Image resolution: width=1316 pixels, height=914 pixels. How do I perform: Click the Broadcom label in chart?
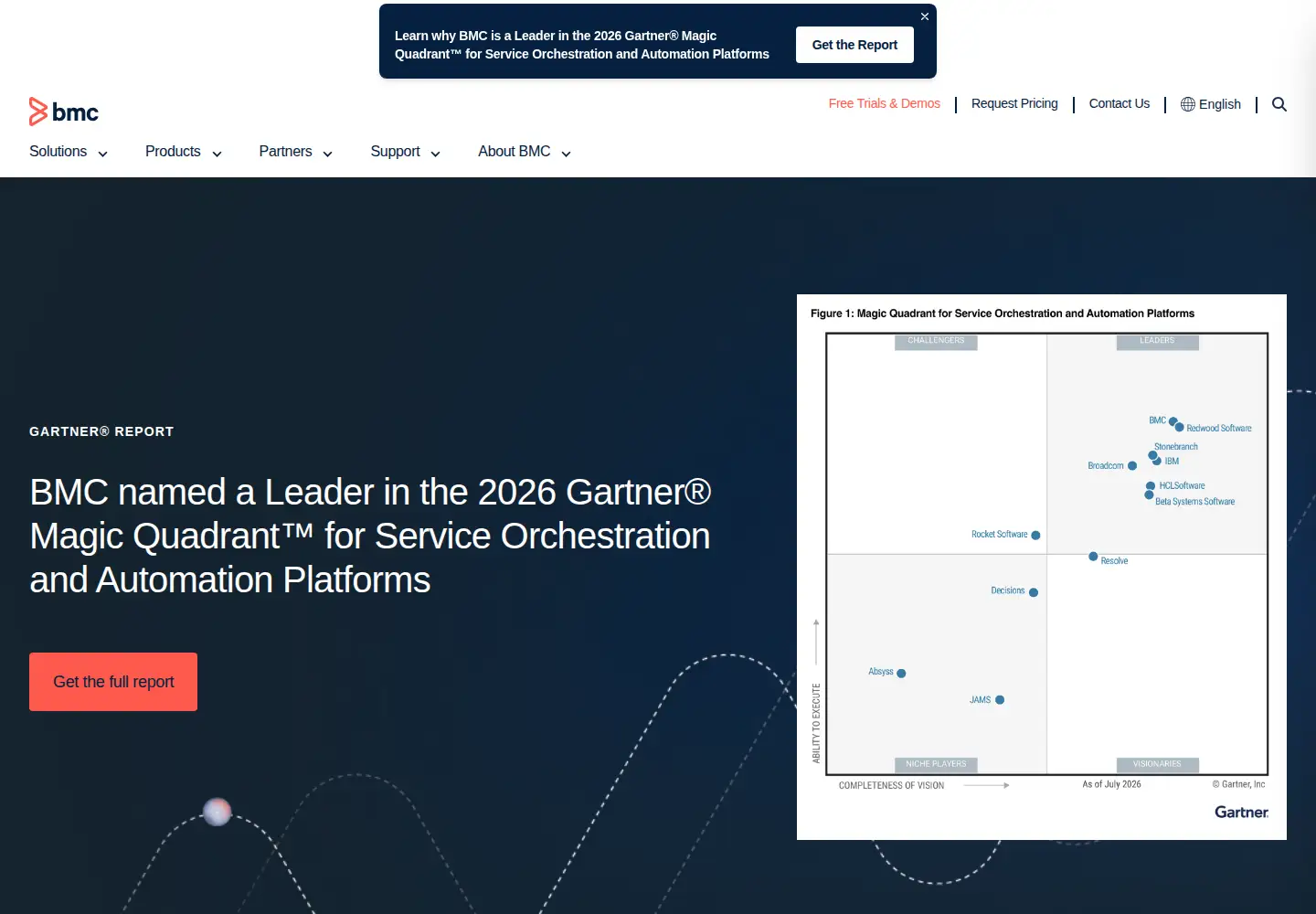pos(1106,466)
